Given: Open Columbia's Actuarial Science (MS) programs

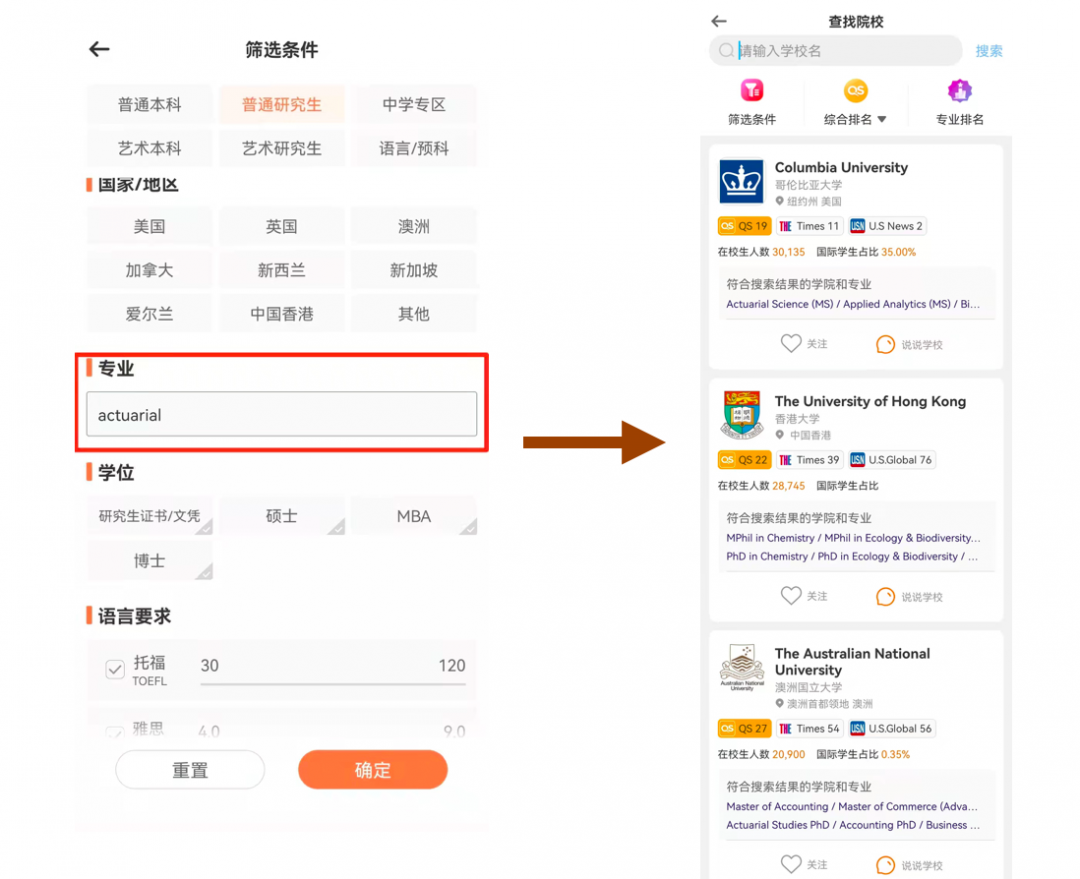Looking at the screenshot, I should (x=779, y=304).
